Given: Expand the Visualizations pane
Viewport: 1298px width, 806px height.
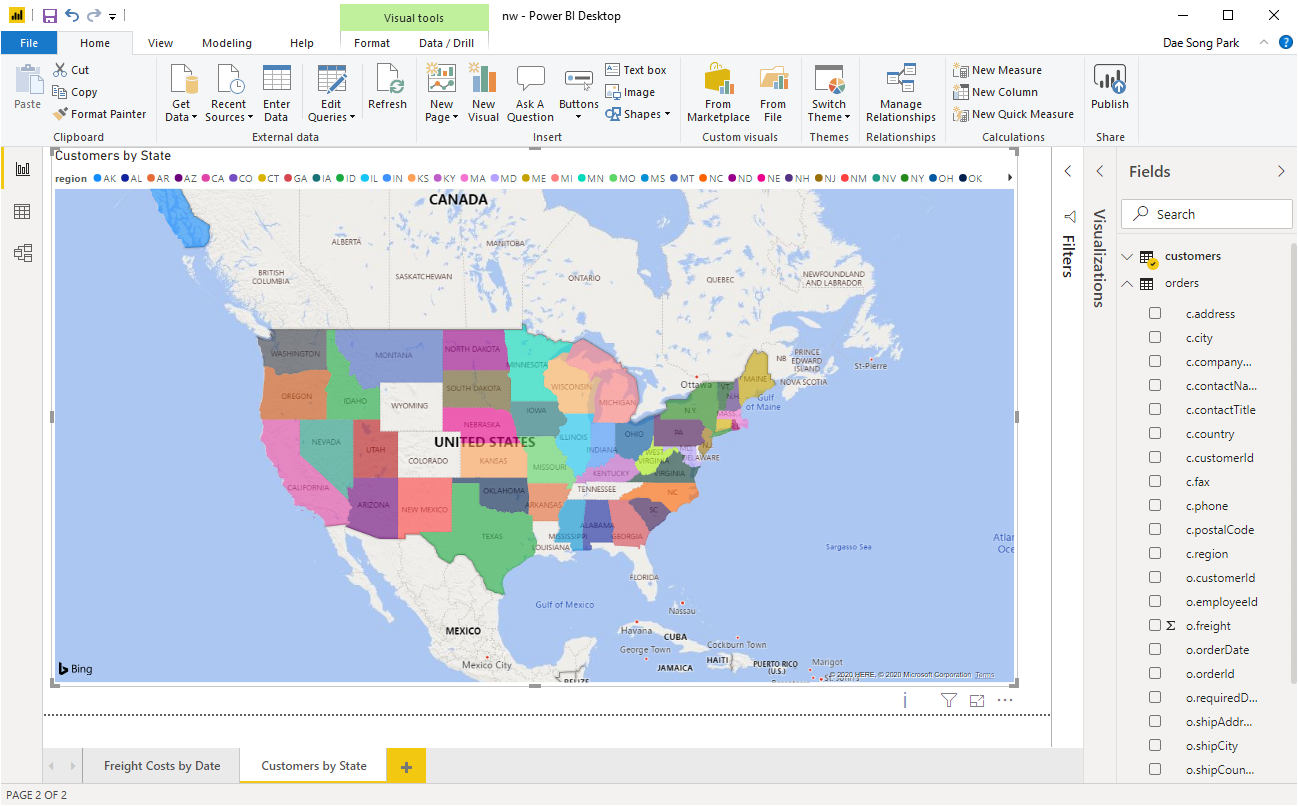Looking at the screenshot, I should [x=1099, y=171].
